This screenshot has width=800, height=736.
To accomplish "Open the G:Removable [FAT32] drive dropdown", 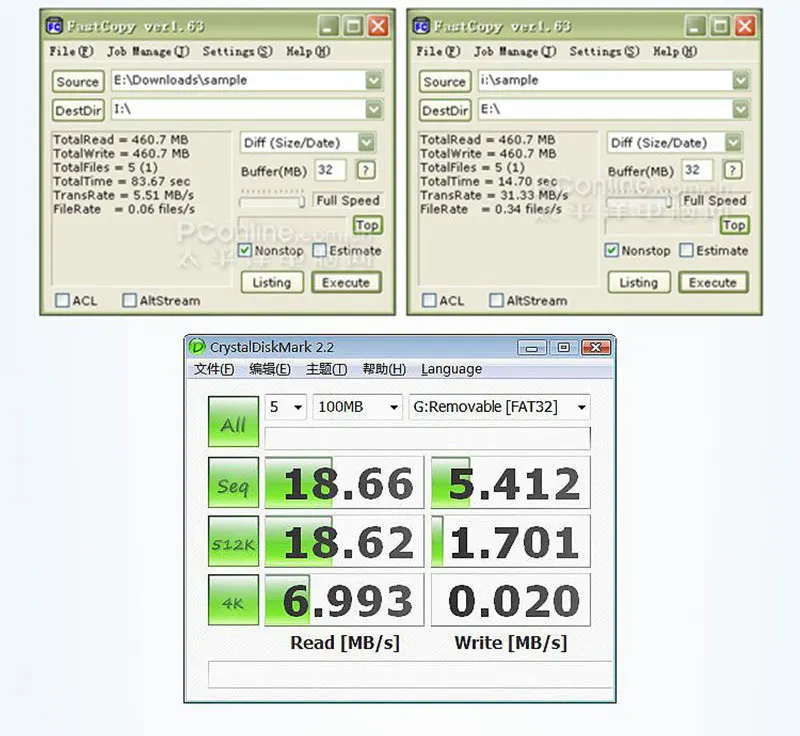I will click(499, 407).
